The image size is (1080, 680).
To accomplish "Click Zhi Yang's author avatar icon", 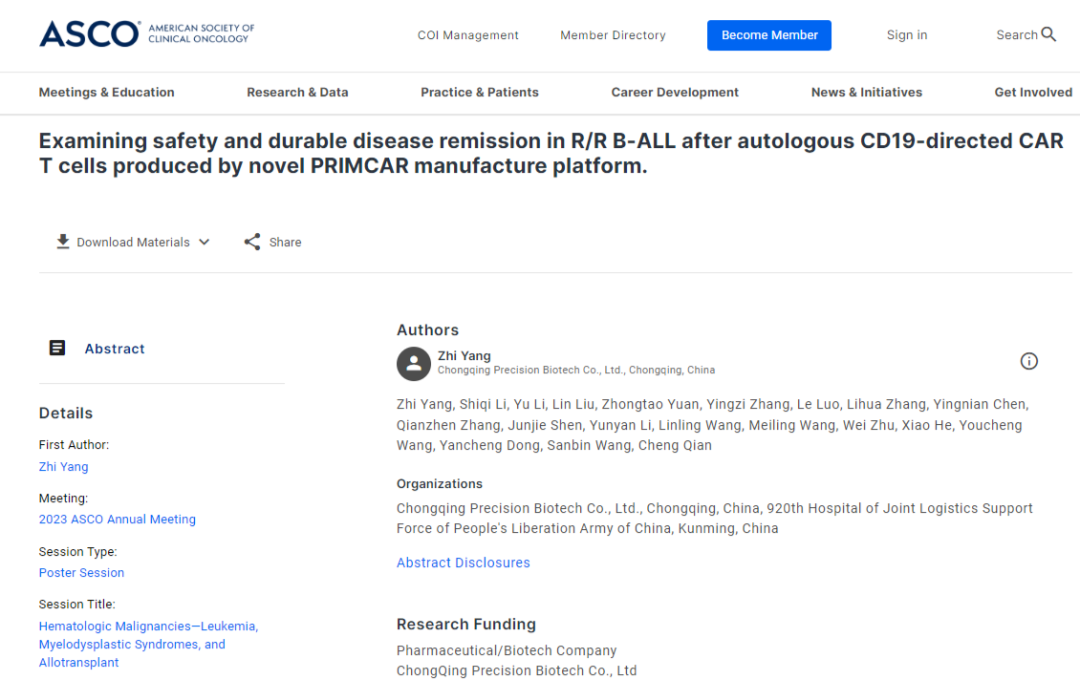I will point(414,364).
